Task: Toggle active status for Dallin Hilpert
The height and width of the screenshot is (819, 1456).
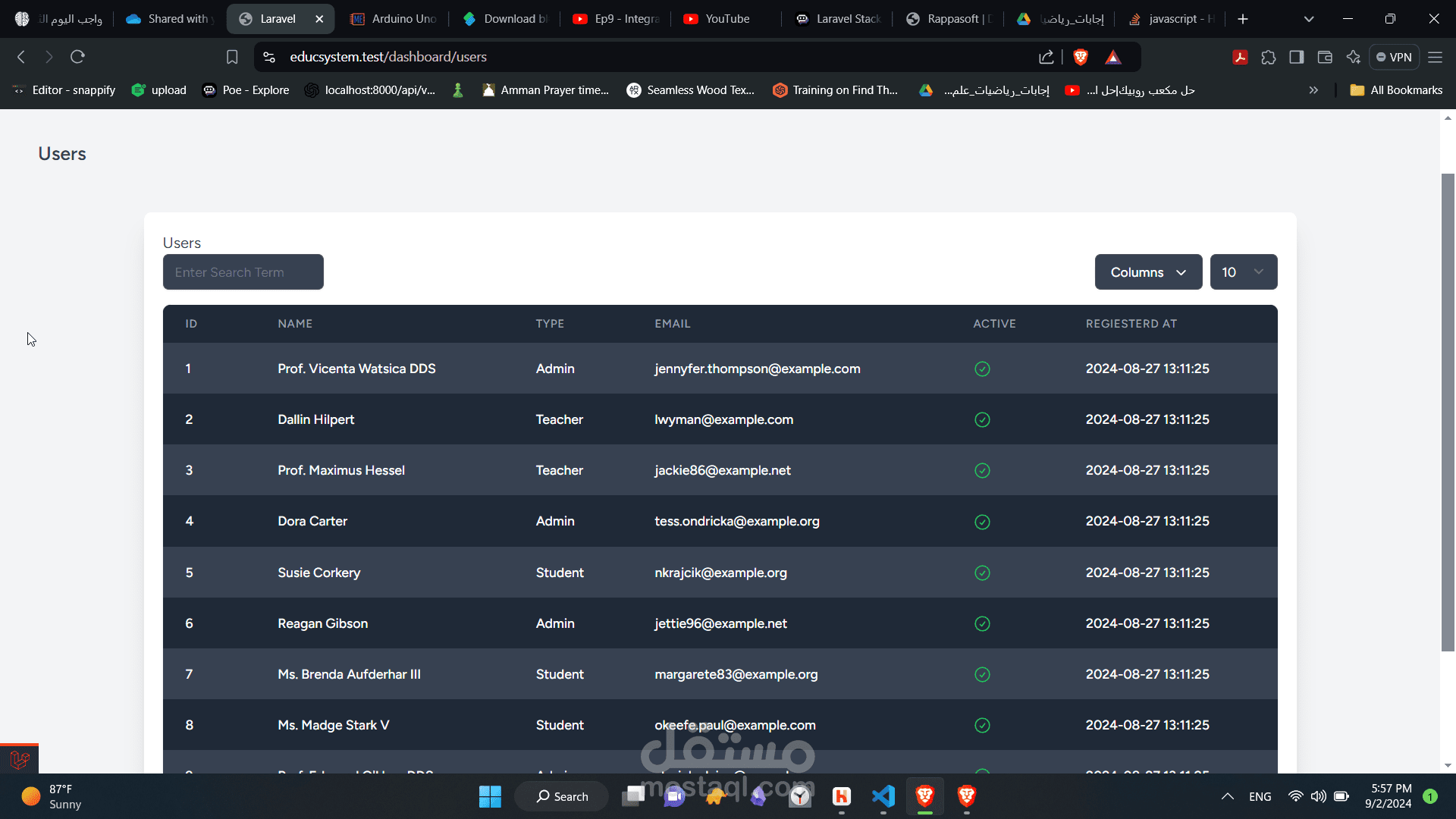Action: tap(982, 420)
